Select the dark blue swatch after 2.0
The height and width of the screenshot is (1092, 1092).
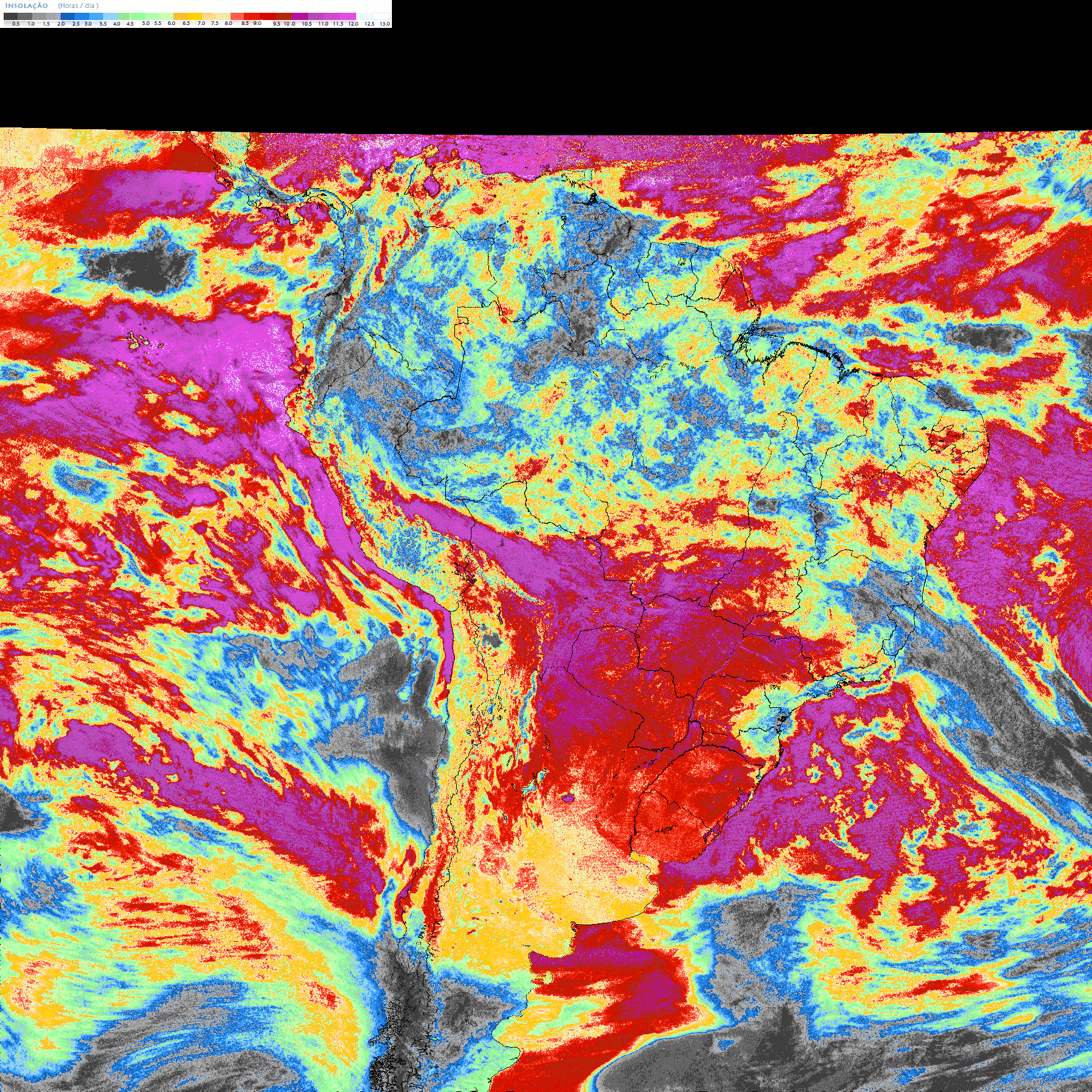67,16
